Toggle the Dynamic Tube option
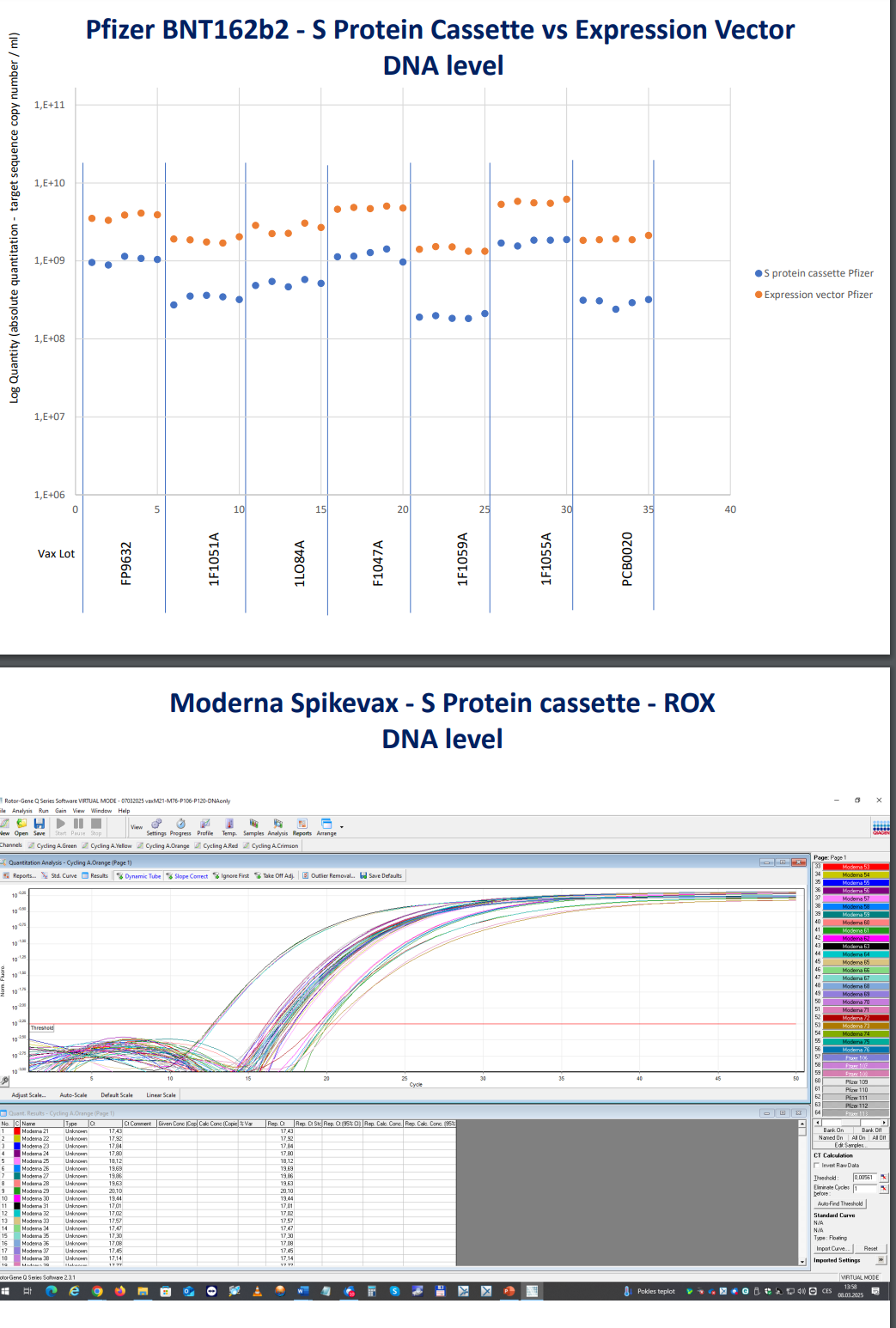The image size is (896, 1328). point(138,875)
